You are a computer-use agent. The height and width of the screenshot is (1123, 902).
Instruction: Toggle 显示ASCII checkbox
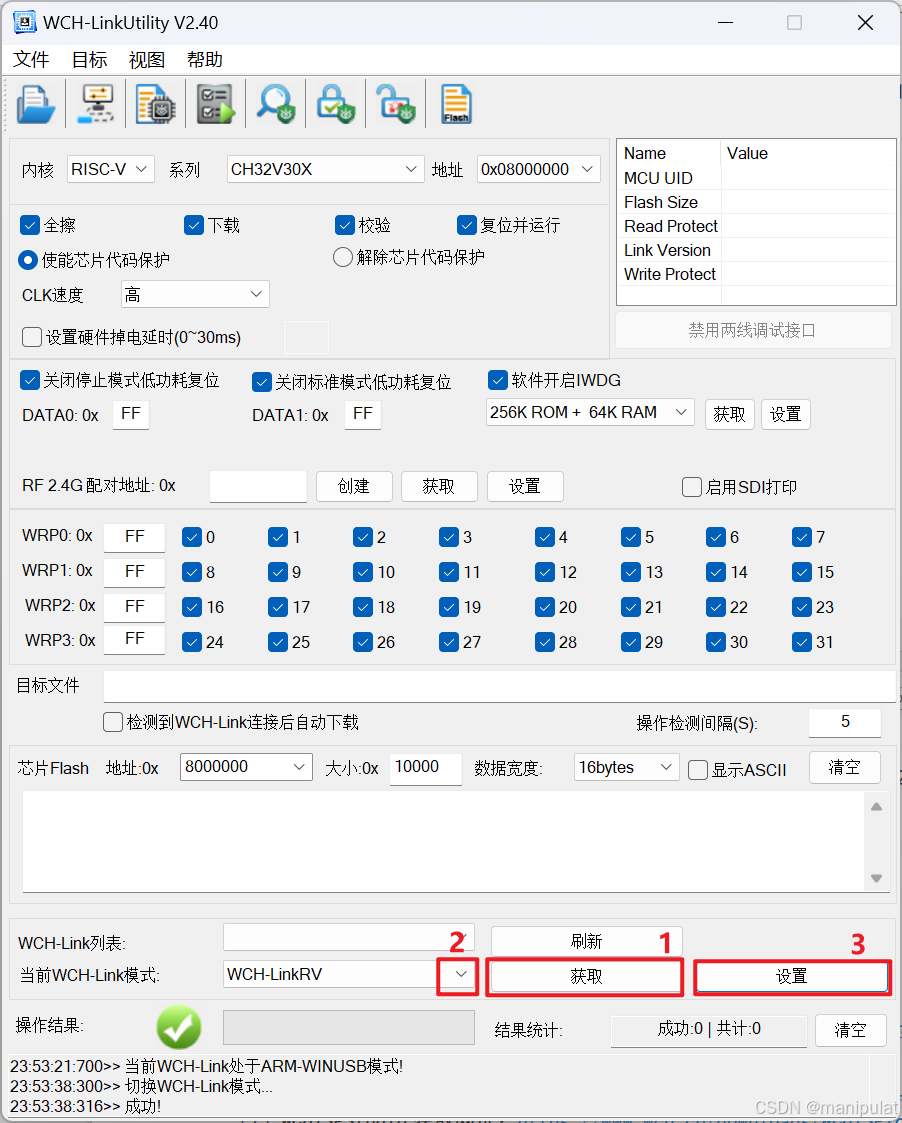tap(698, 770)
